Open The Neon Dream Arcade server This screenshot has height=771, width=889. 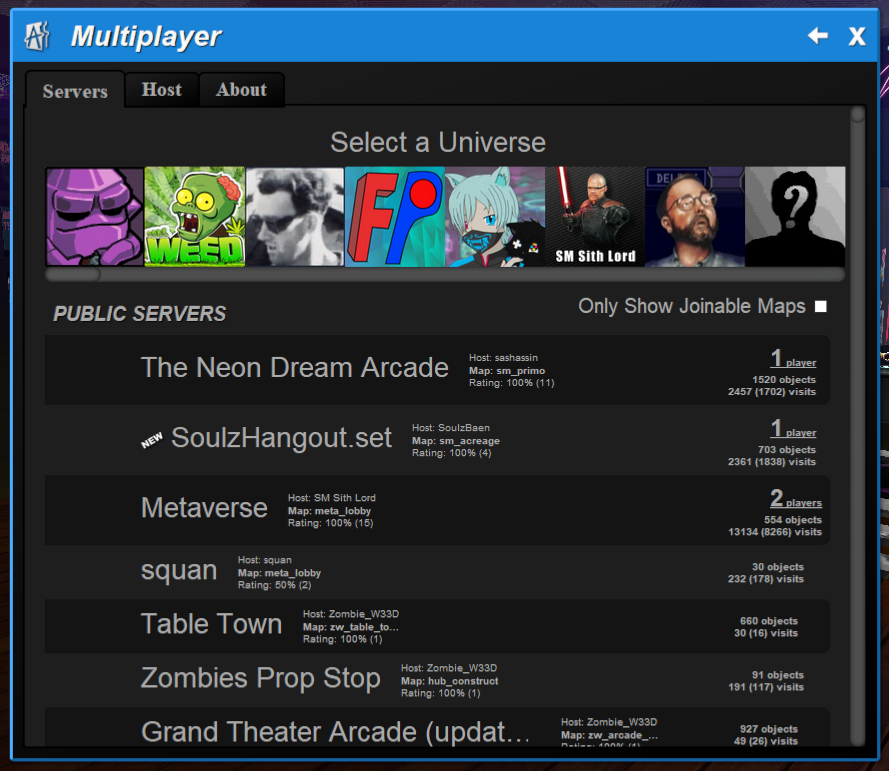coord(437,370)
